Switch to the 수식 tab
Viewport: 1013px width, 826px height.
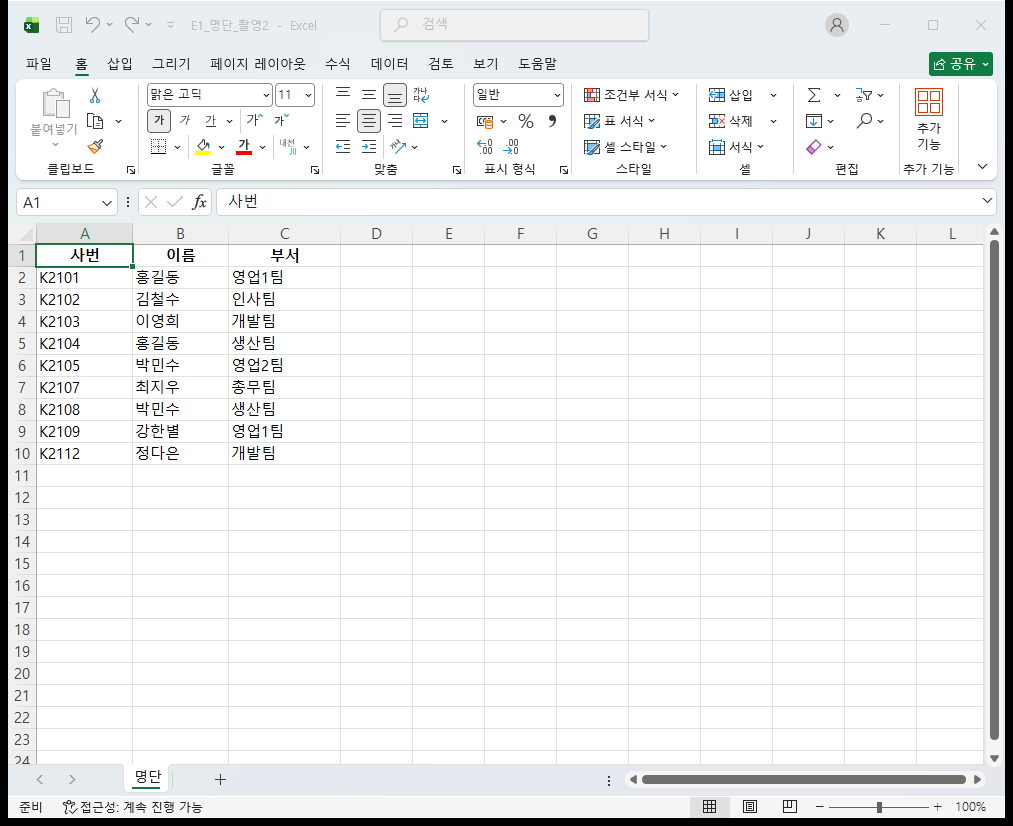point(337,63)
